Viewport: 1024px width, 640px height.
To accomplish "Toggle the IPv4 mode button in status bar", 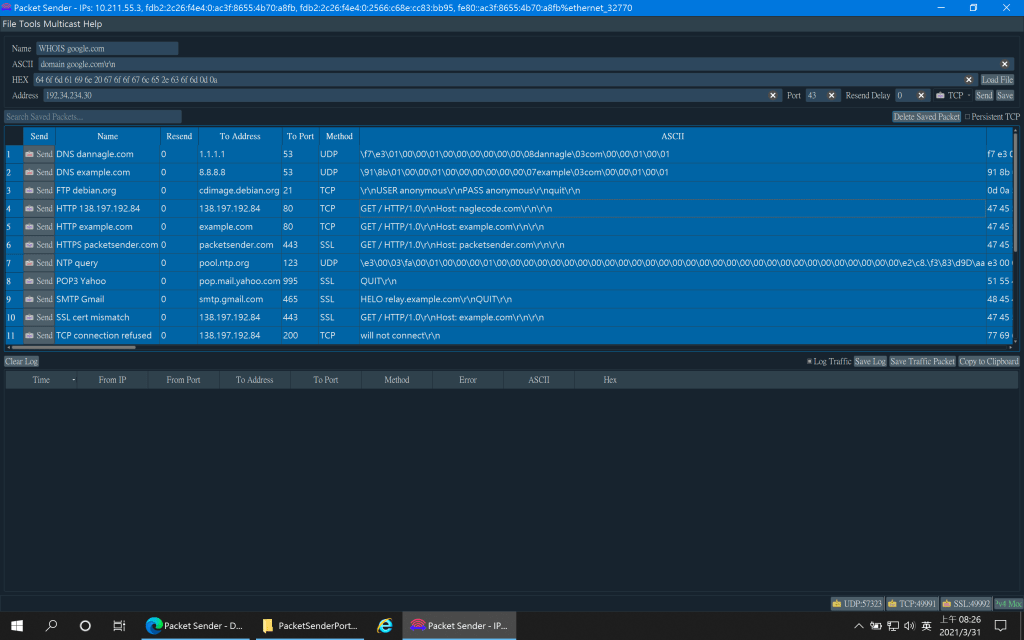I will tap(1008, 604).
